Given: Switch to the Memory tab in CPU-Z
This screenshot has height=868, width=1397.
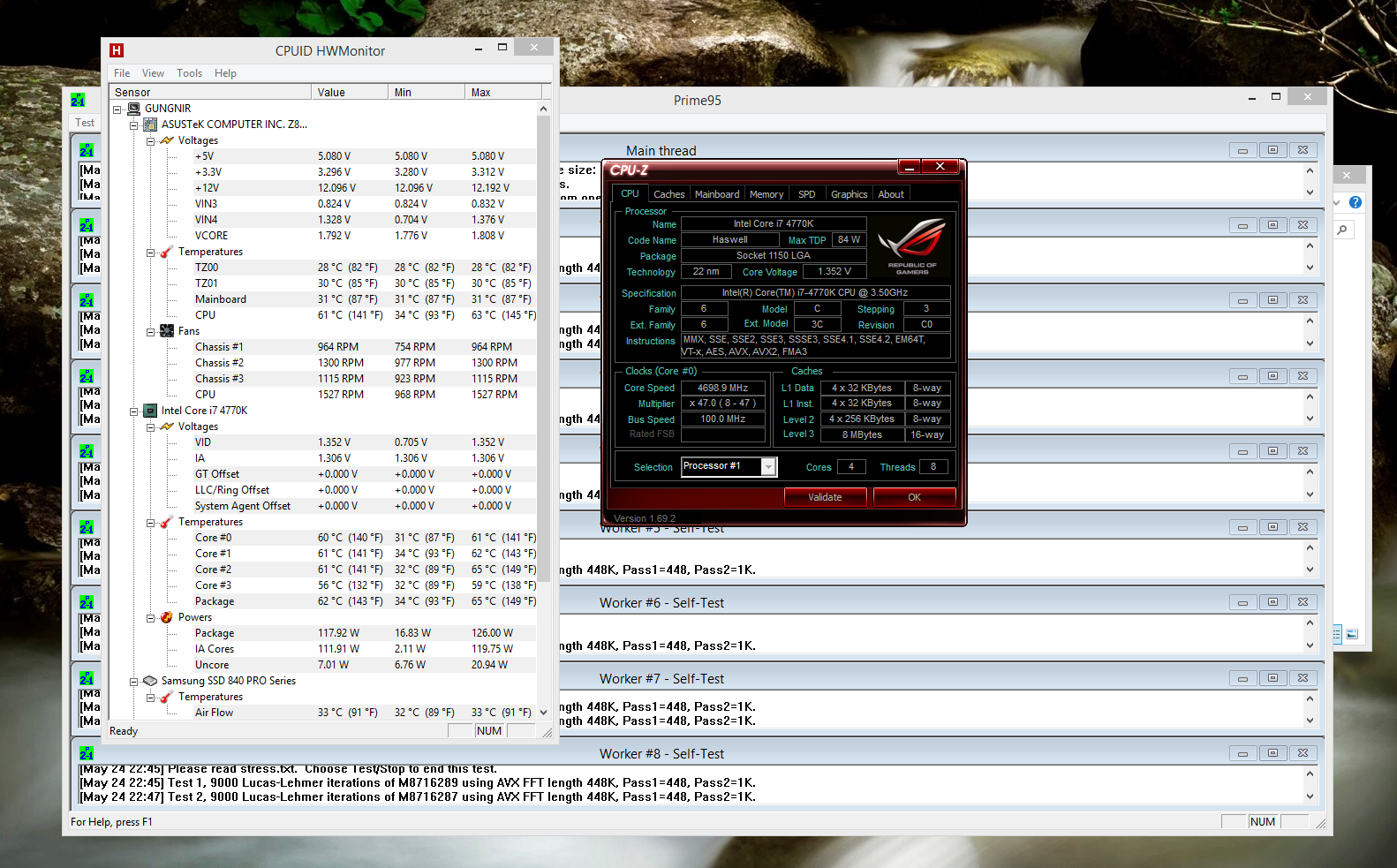Looking at the screenshot, I should [x=766, y=194].
